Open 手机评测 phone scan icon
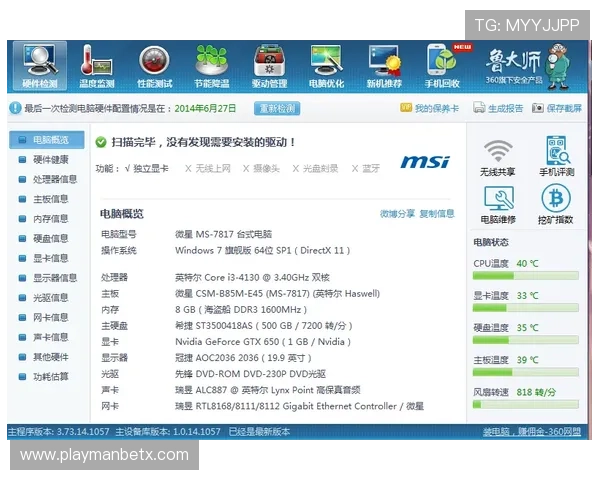 pos(557,156)
